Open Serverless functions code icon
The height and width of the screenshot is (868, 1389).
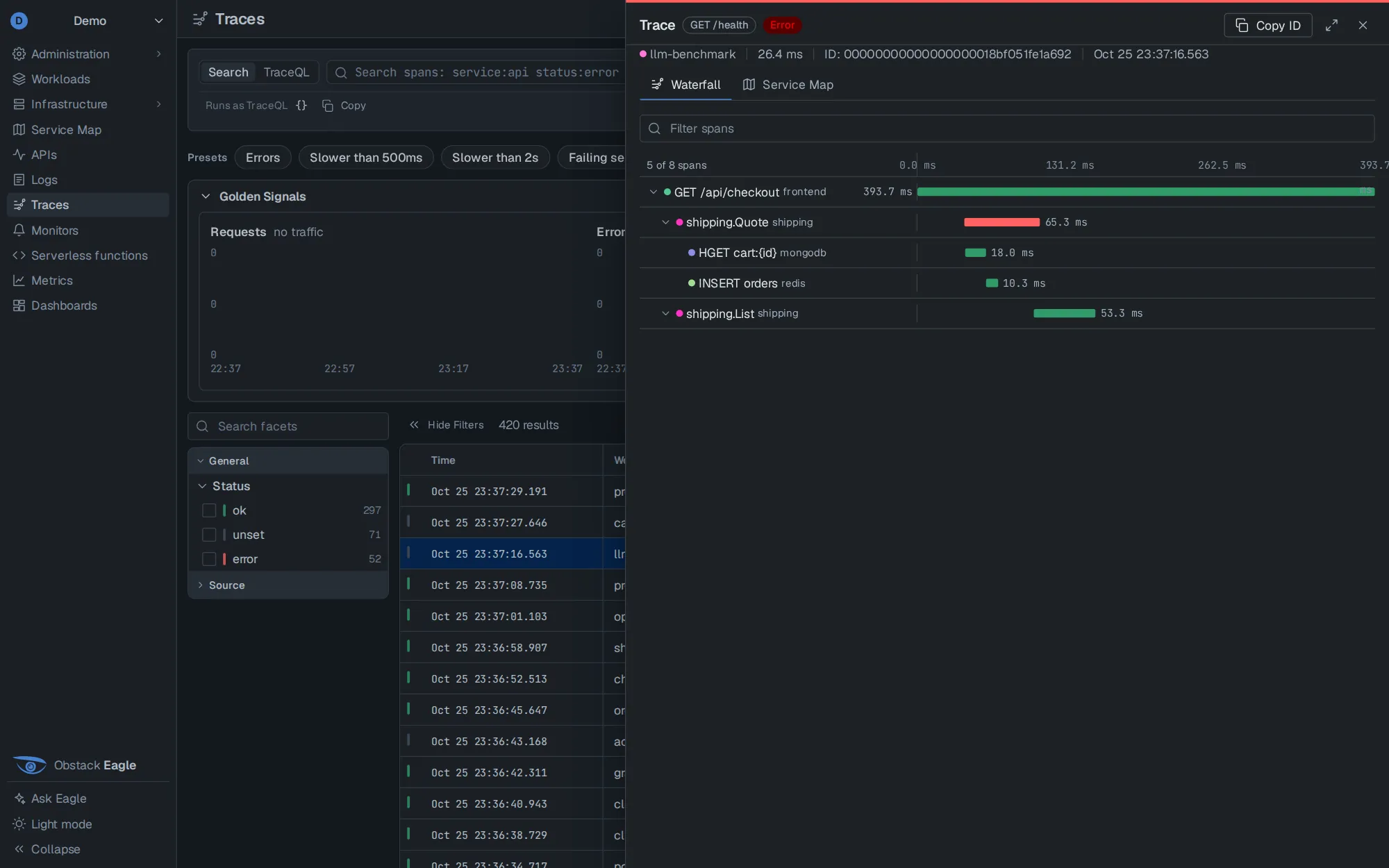tap(19, 256)
